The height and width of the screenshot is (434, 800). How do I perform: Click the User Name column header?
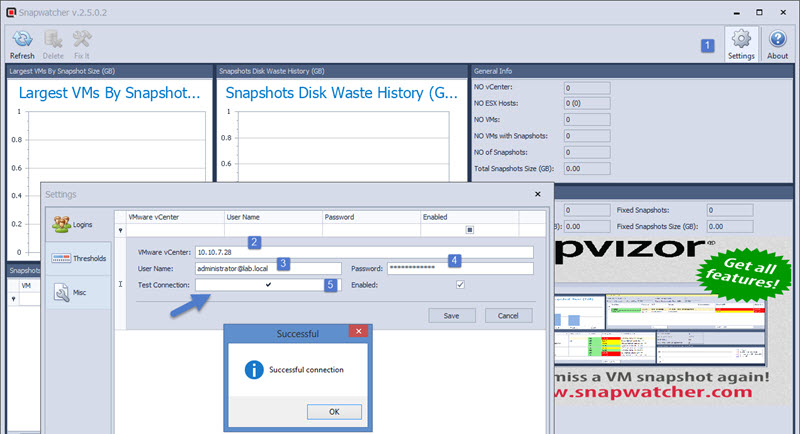click(273, 217)
